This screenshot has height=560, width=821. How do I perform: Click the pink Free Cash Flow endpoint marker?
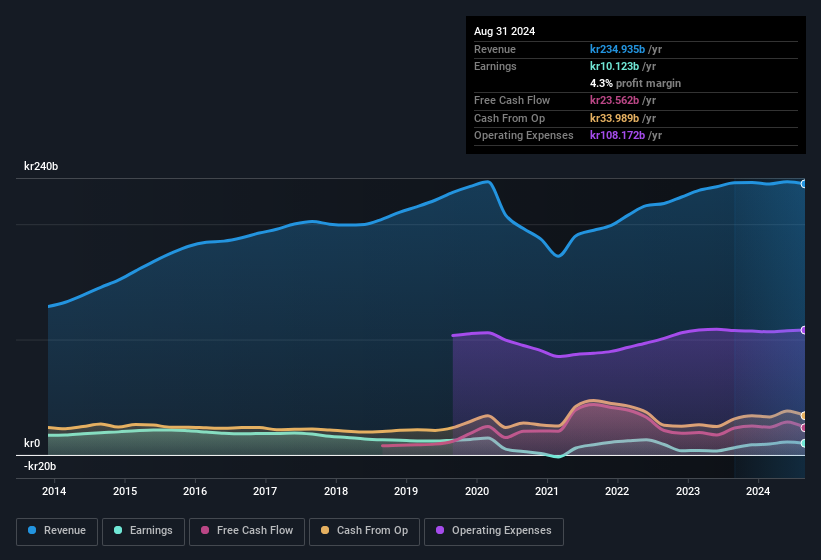pyautogui.click(x=804, y=428)
